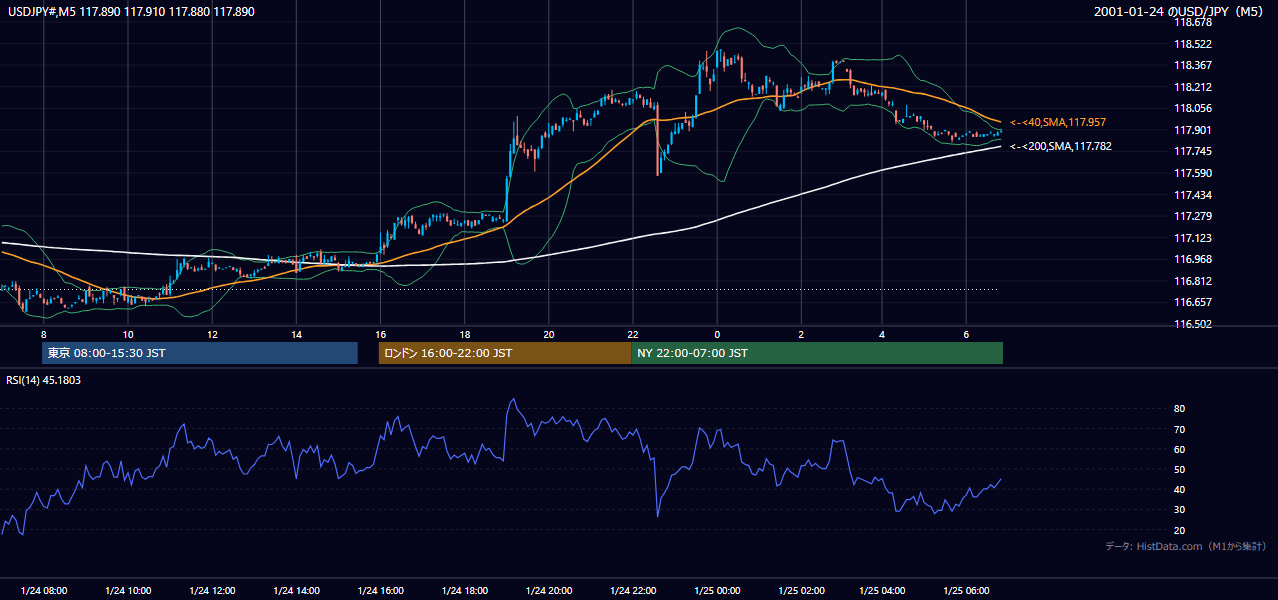Click price axis value 117.434
This screenshot has width=1278, height=600.
click(1195, 194)
